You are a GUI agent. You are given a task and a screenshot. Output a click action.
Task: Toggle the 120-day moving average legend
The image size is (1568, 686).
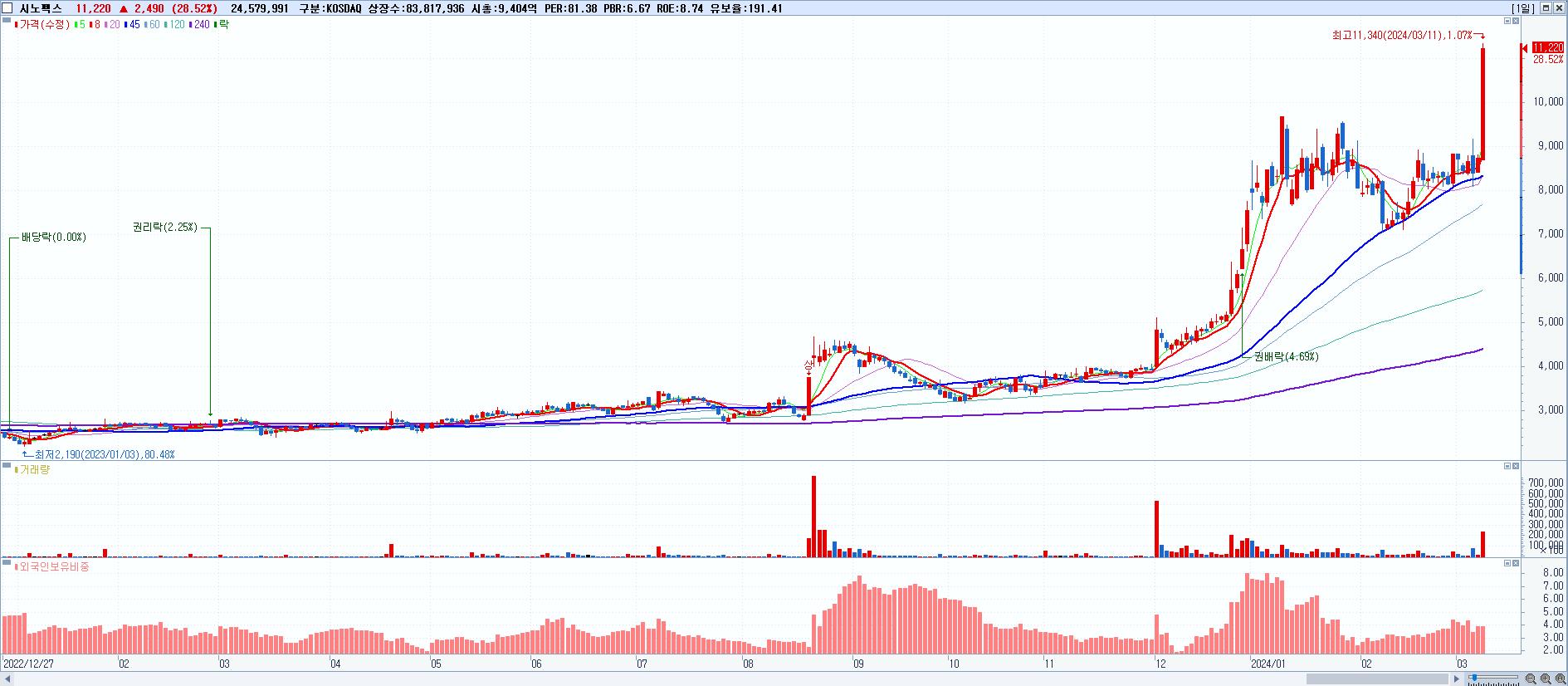point(174,24)
